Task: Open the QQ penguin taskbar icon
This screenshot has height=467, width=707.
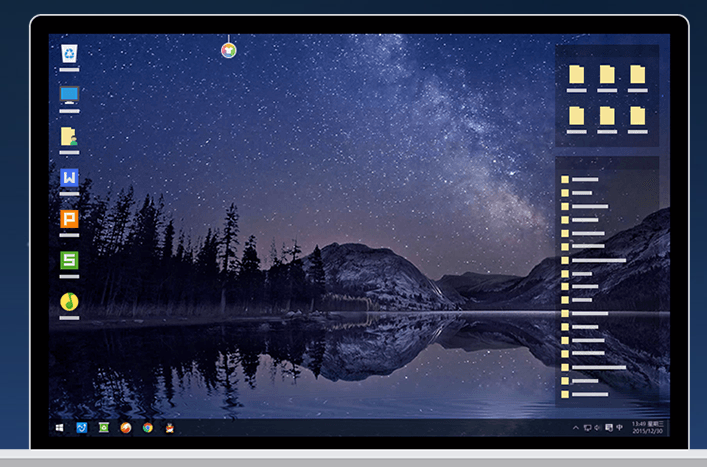Action: click(170, 428)
